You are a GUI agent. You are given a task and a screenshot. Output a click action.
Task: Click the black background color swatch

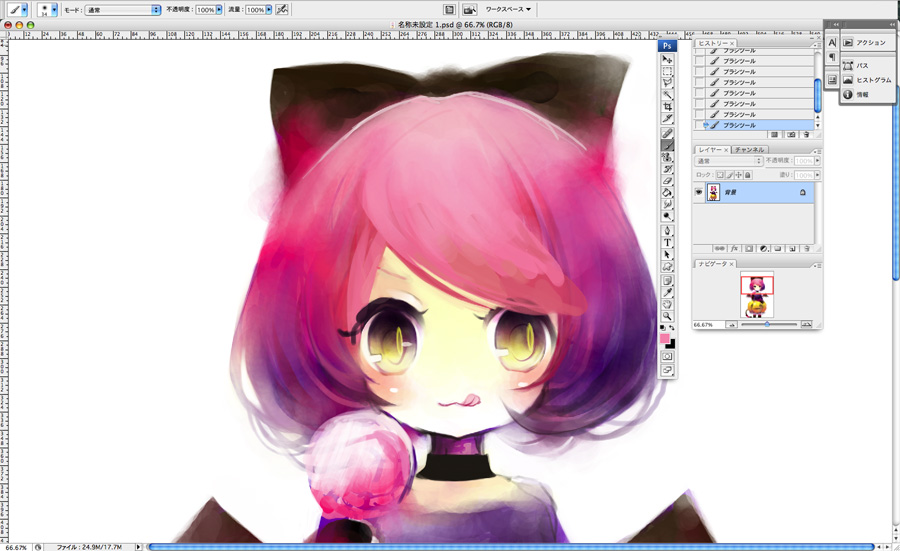pos(672,345)
